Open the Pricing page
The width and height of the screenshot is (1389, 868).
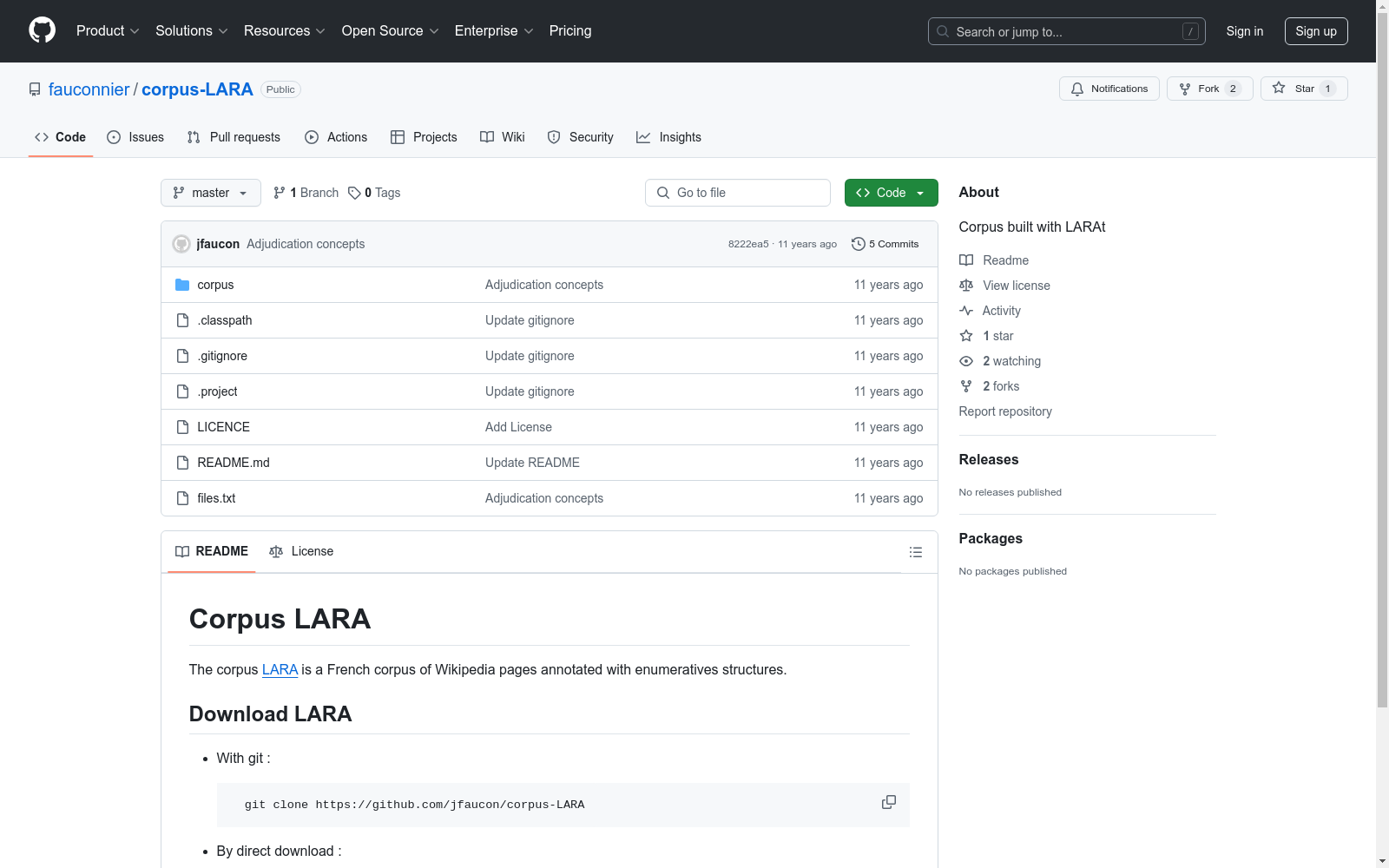pos(570,30)
